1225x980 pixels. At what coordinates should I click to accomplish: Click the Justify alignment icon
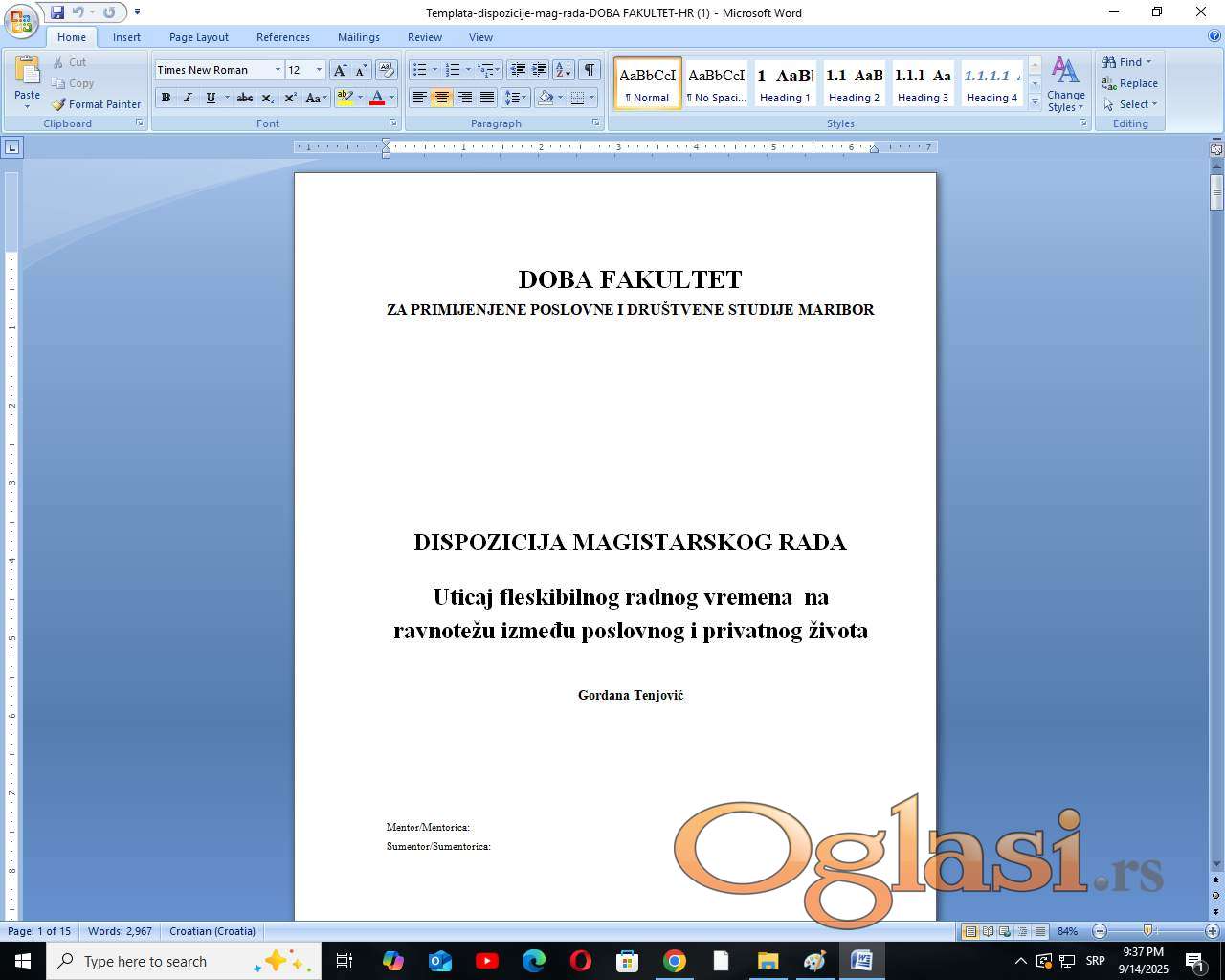click(487, 98)
